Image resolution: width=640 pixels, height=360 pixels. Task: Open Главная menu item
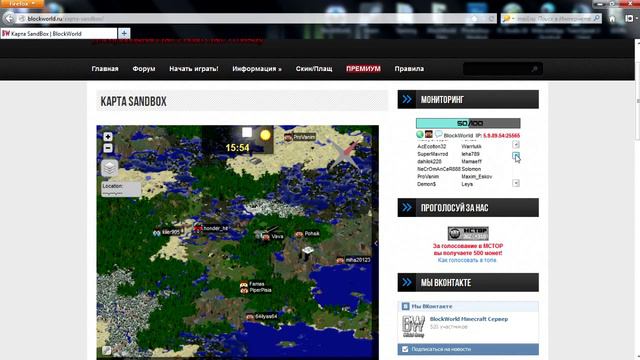tap(105, 69)
